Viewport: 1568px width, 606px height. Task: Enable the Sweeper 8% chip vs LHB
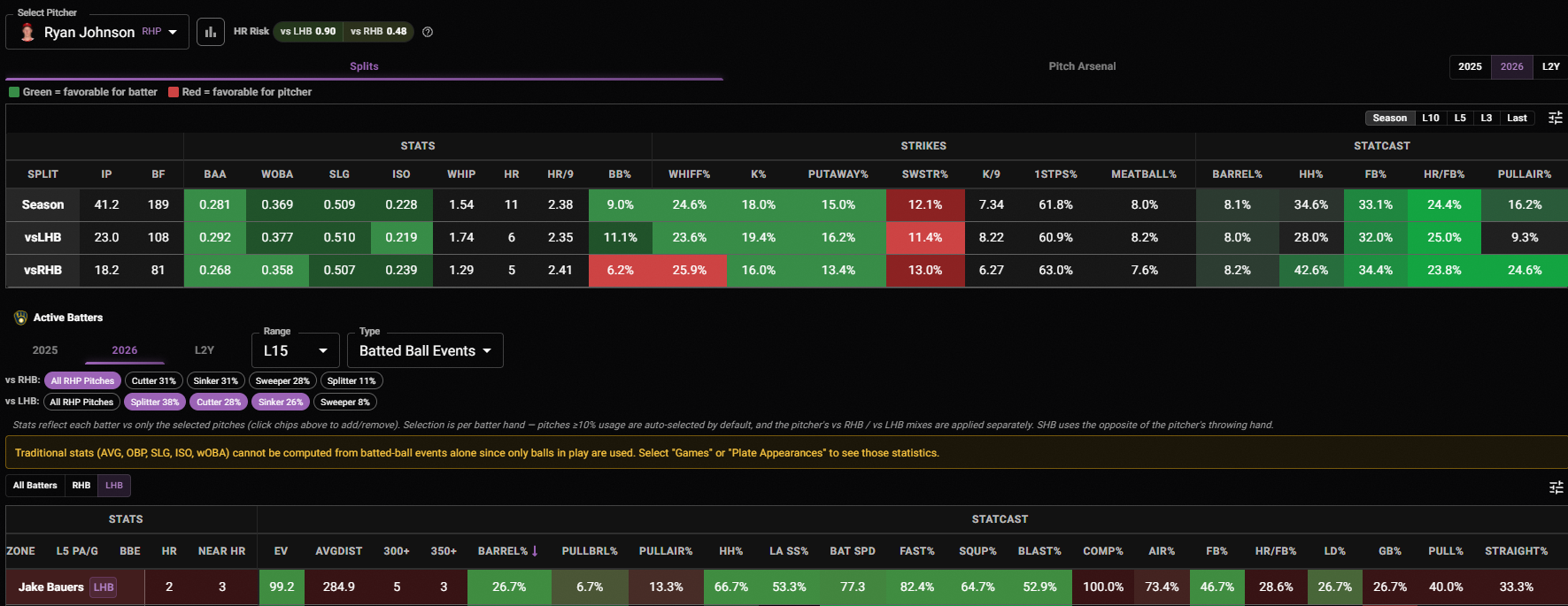pyautogui.click(x=344, y=402)
